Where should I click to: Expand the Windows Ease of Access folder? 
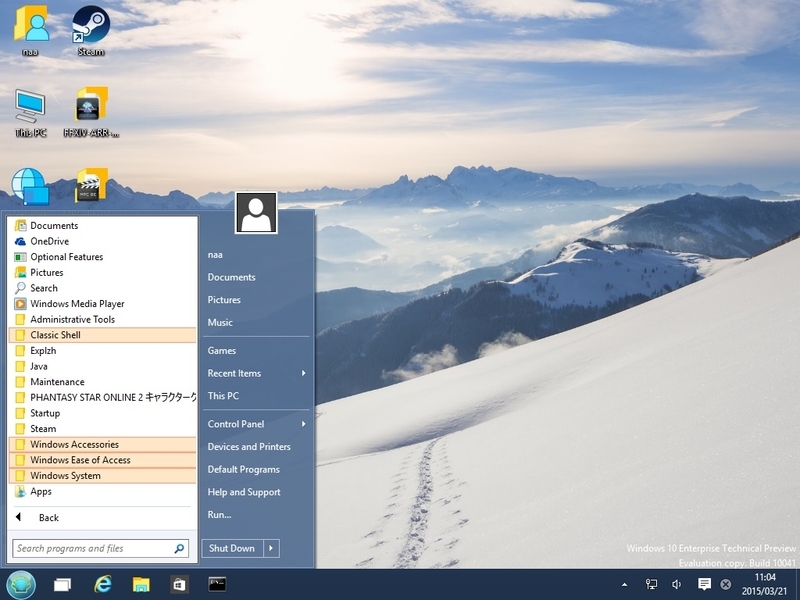(102, 460)
